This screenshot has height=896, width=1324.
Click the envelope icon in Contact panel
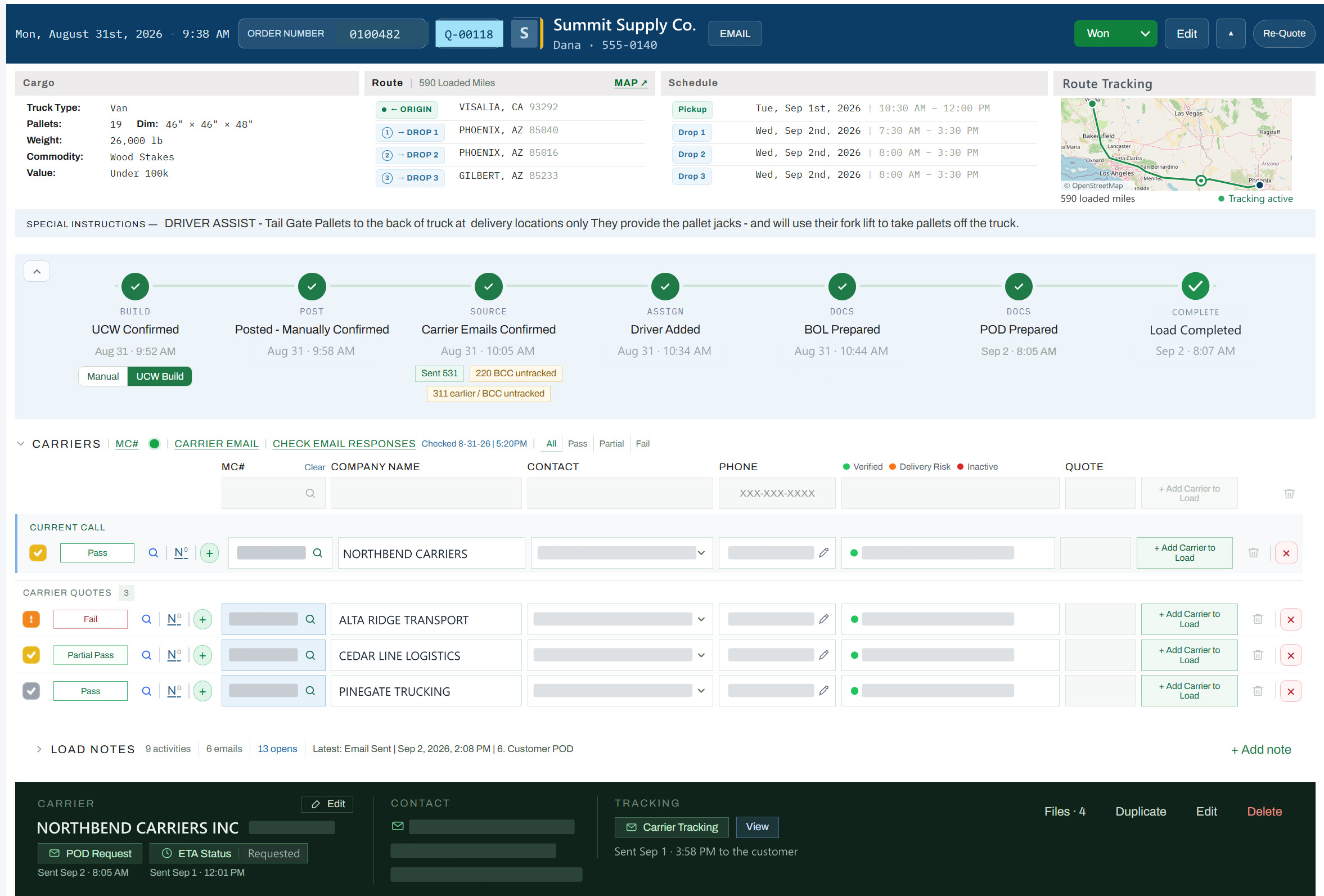coord(398,826)
